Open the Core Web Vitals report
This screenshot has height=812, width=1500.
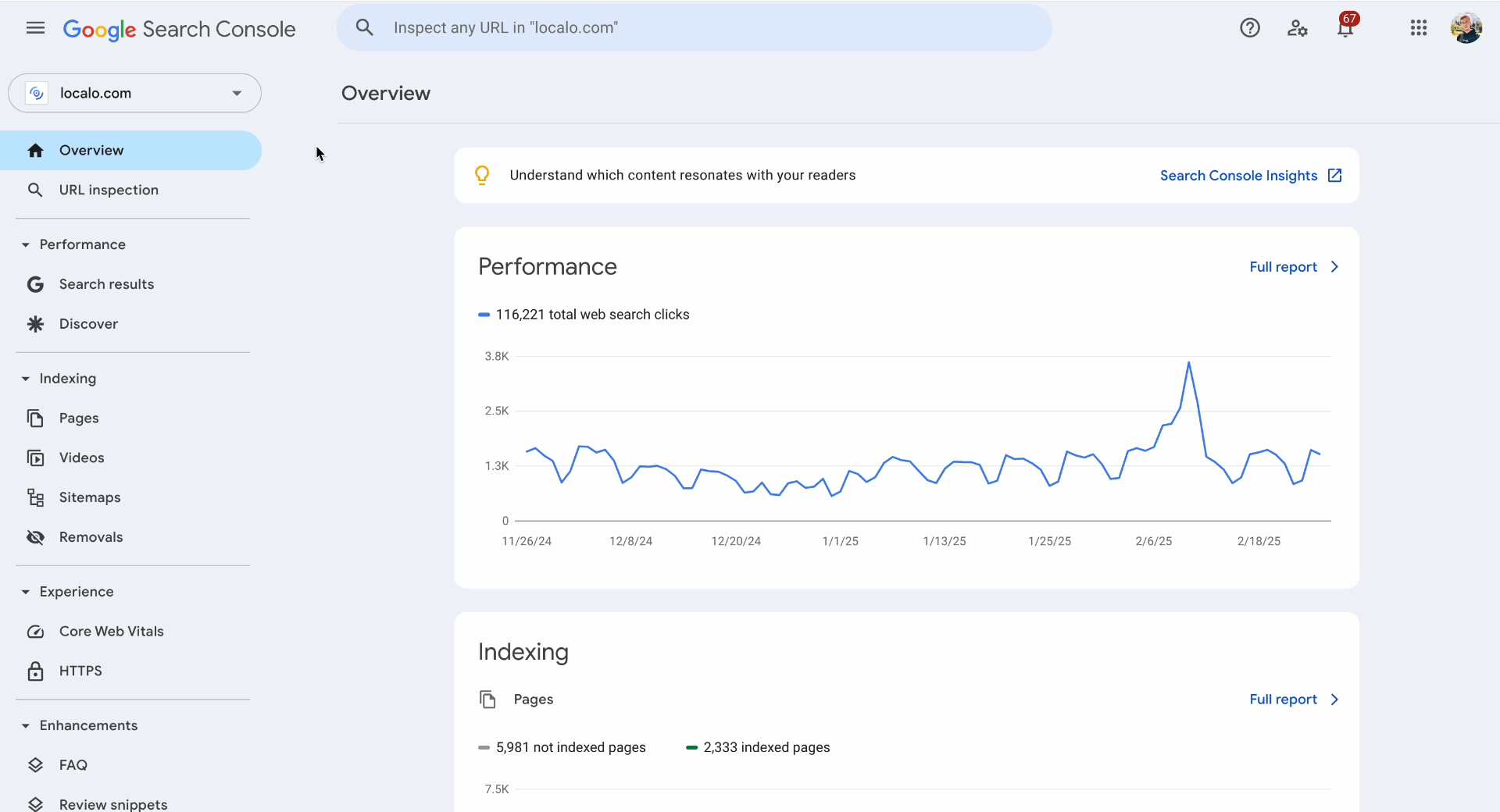click(x=111, y=631)
